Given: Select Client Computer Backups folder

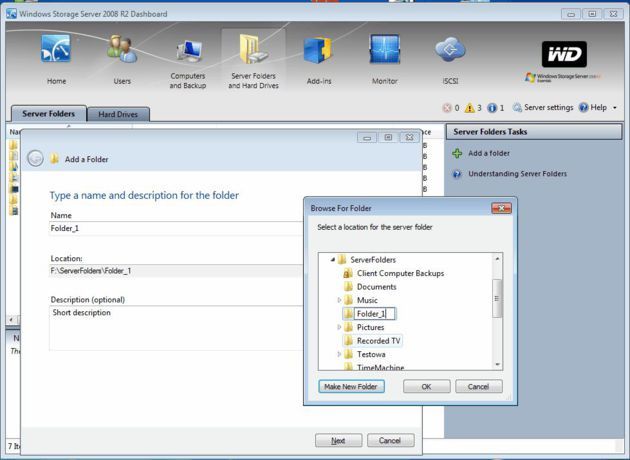Looking at the screenshot, I should point(400,273).
